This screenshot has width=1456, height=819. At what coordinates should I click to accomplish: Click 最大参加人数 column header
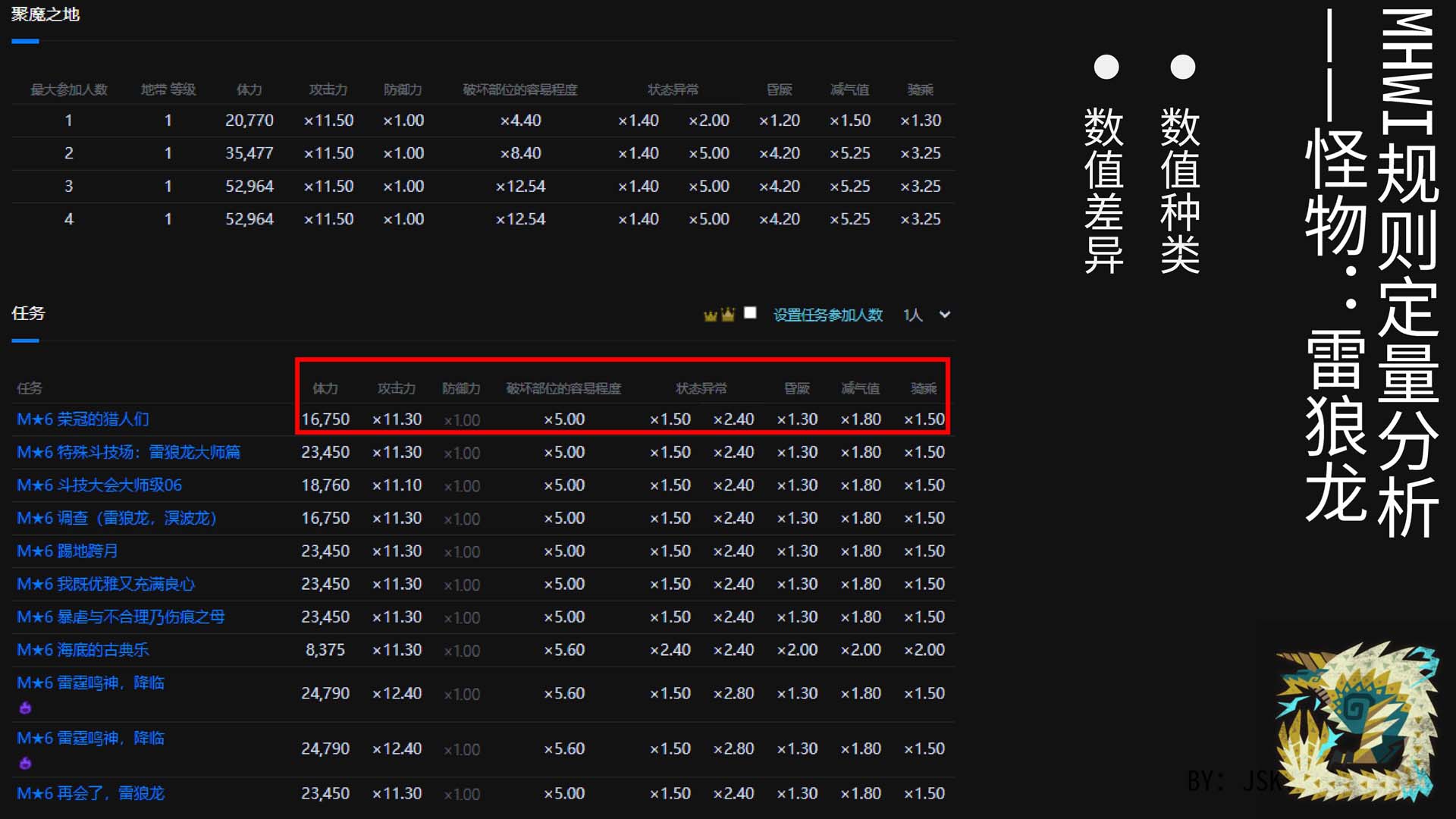coord(68,90)
